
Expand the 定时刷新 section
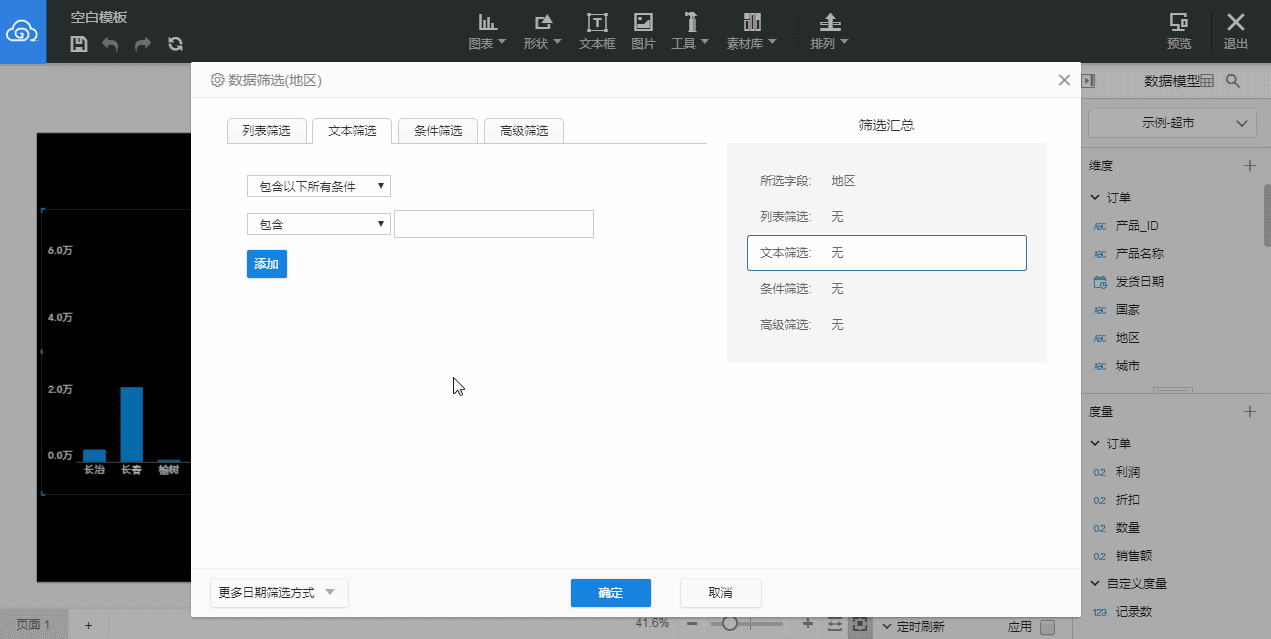click(887, 627)
